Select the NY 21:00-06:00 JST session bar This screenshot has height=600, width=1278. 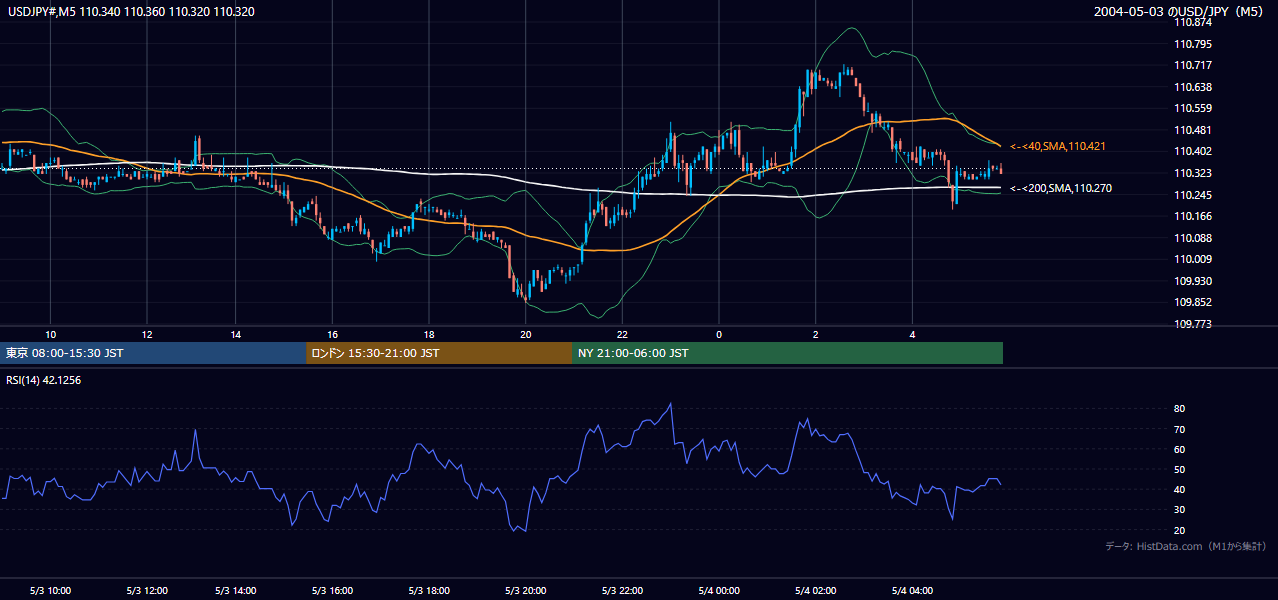(787, 353)
